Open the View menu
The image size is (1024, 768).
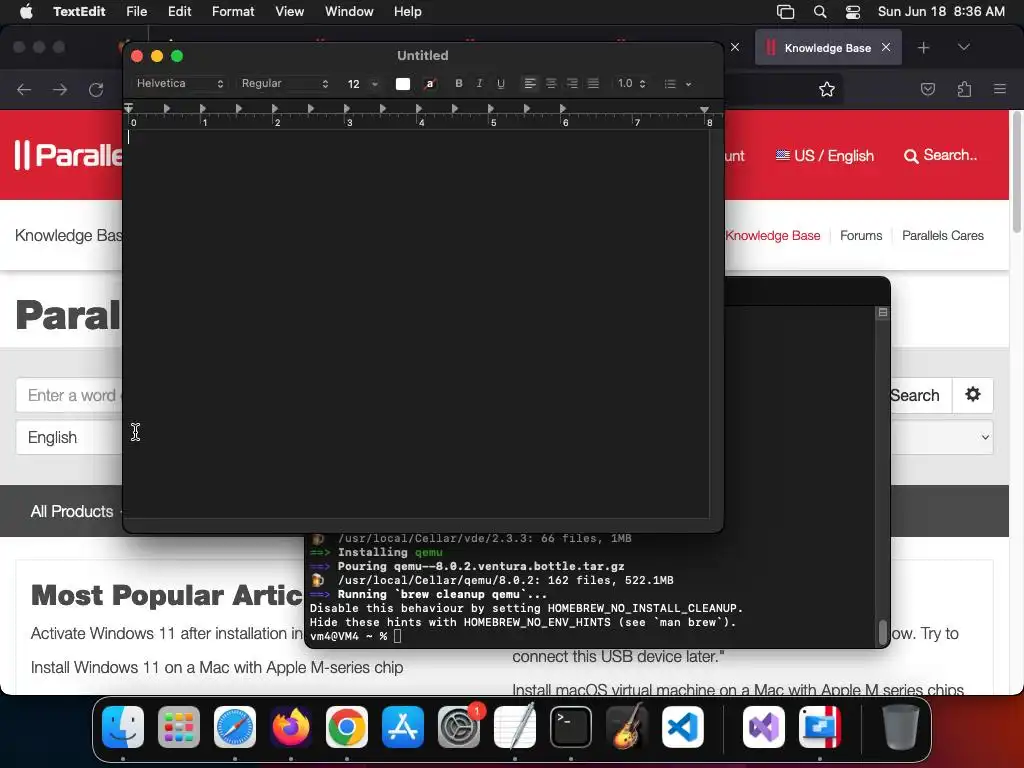(289, 11)
